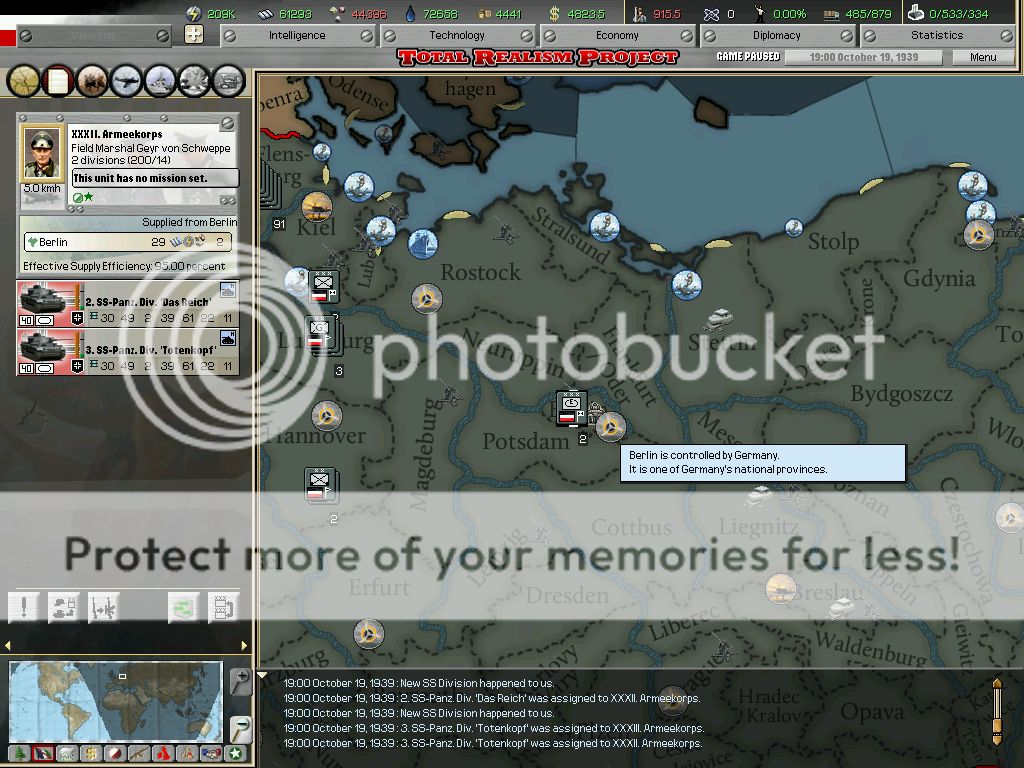Open the air units list icon
The height and width of the screenshot is (768, 1024).
click(127, 80)
